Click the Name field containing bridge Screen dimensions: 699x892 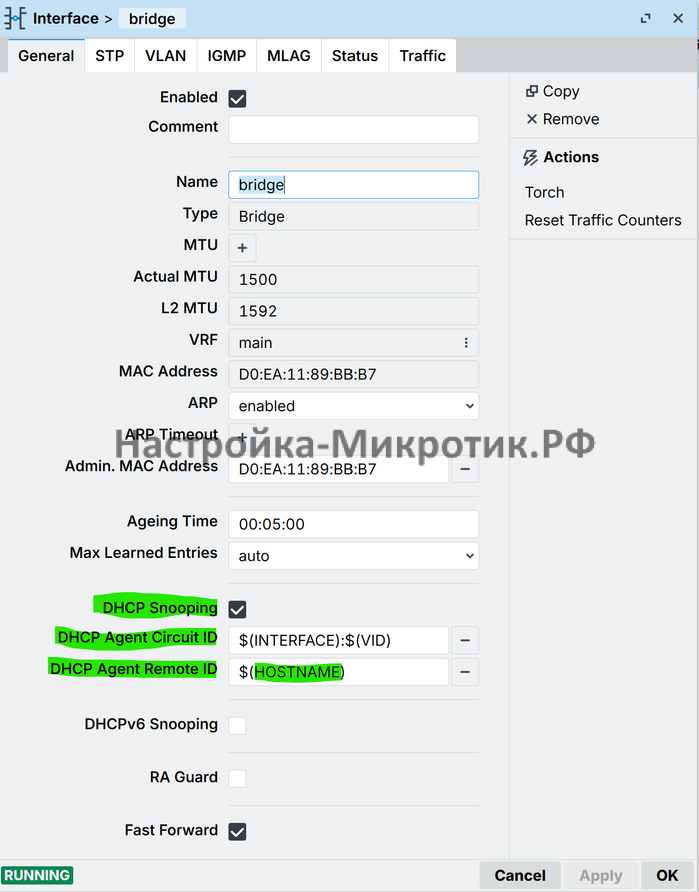[x=353, y=185]
